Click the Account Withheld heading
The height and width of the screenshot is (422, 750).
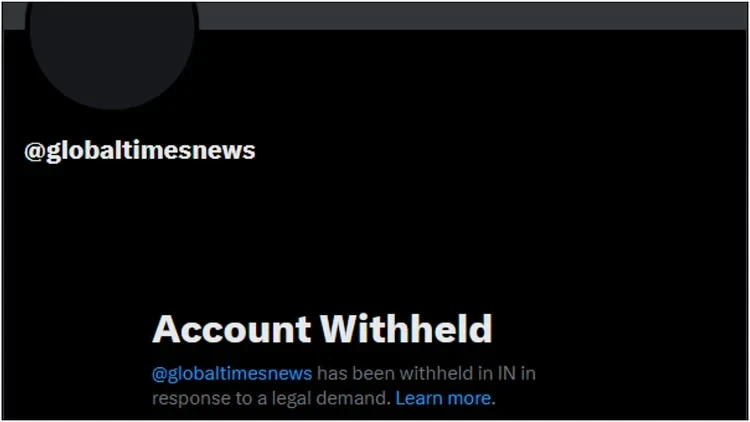click(322, 329)
